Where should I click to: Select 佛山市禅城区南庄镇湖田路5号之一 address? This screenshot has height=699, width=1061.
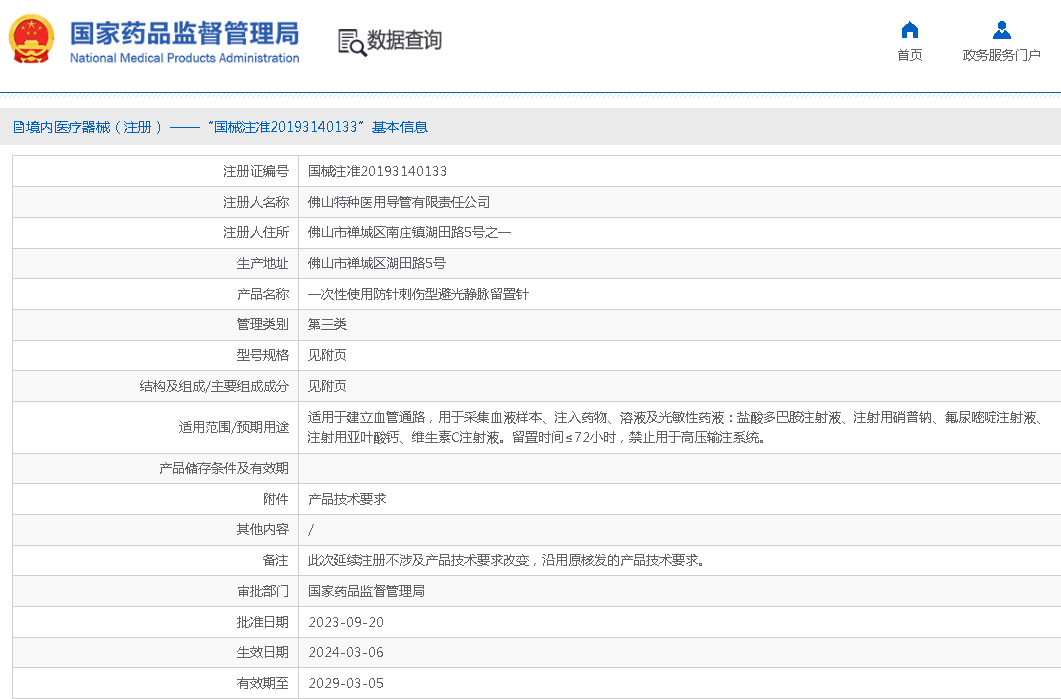[x=409, y=233]
